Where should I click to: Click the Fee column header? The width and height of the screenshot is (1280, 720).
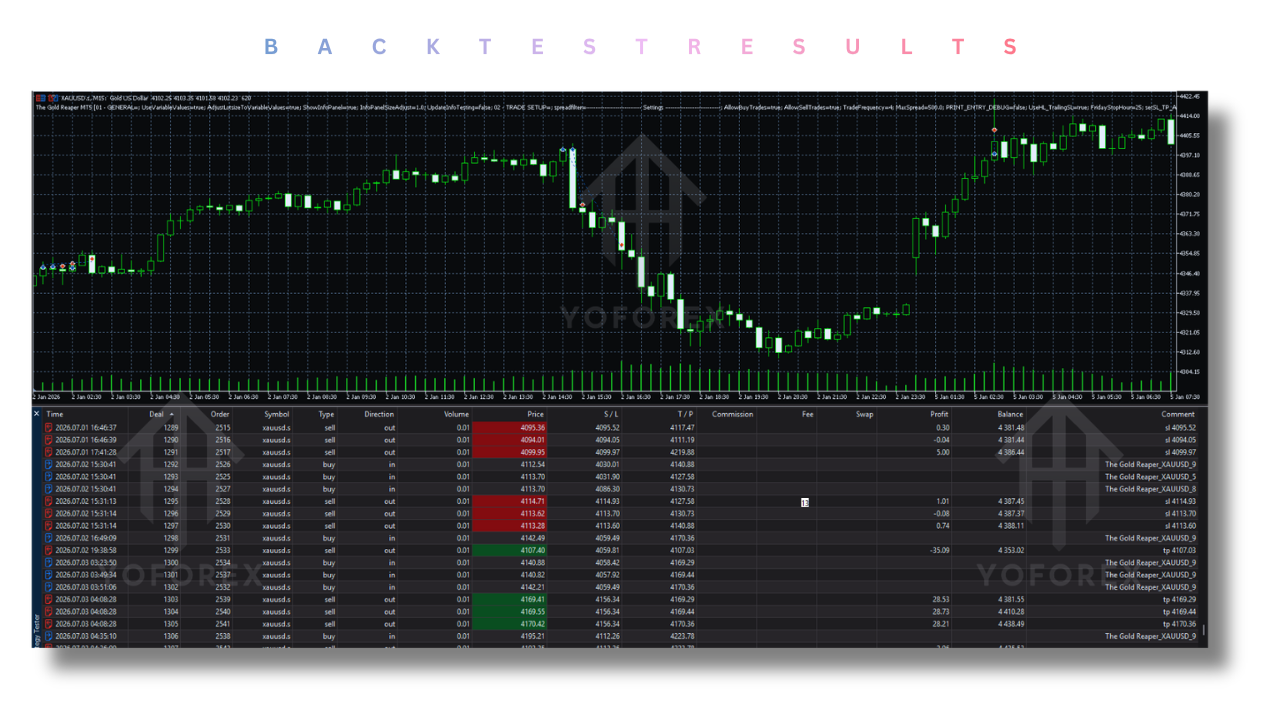[x=808, y=414]
